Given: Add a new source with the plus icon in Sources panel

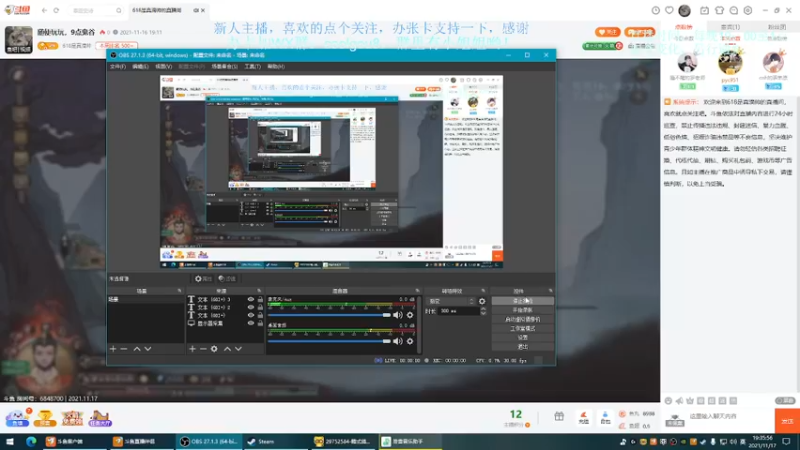Looking at the screenshot, I should [x=192, y=349].
